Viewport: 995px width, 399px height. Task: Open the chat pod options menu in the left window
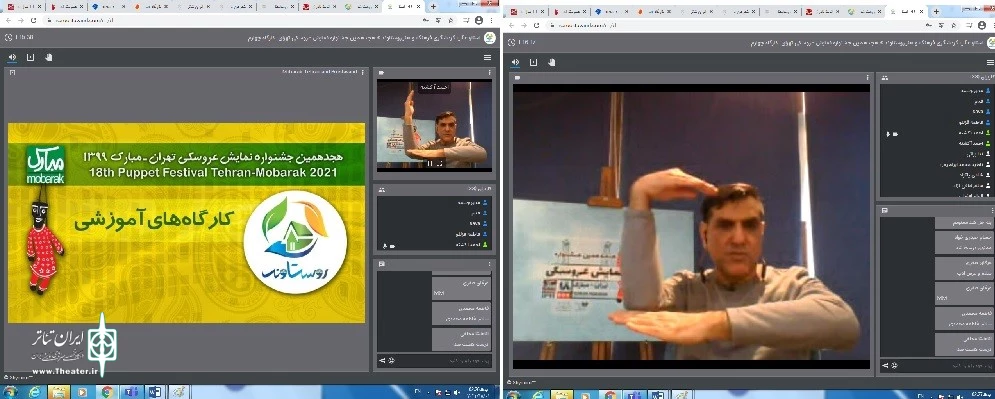[x=489, y=263]
